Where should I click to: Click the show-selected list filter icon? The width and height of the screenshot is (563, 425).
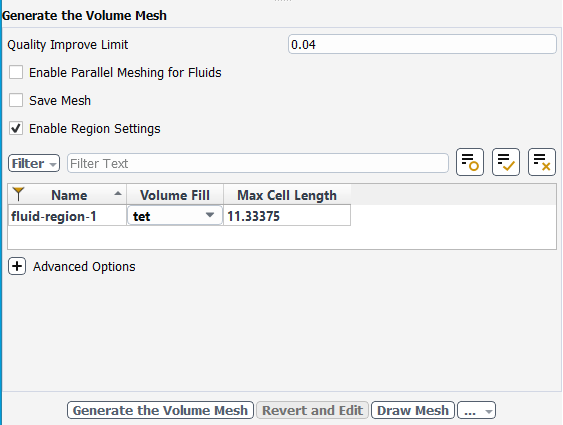pyautogui.click(x=470, y=162)
